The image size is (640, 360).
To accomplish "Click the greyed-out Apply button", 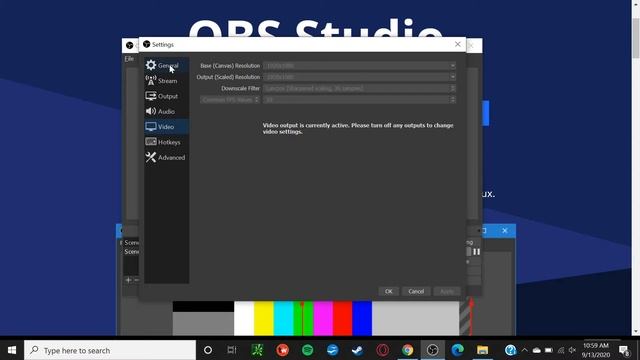I will click(447, 291).
